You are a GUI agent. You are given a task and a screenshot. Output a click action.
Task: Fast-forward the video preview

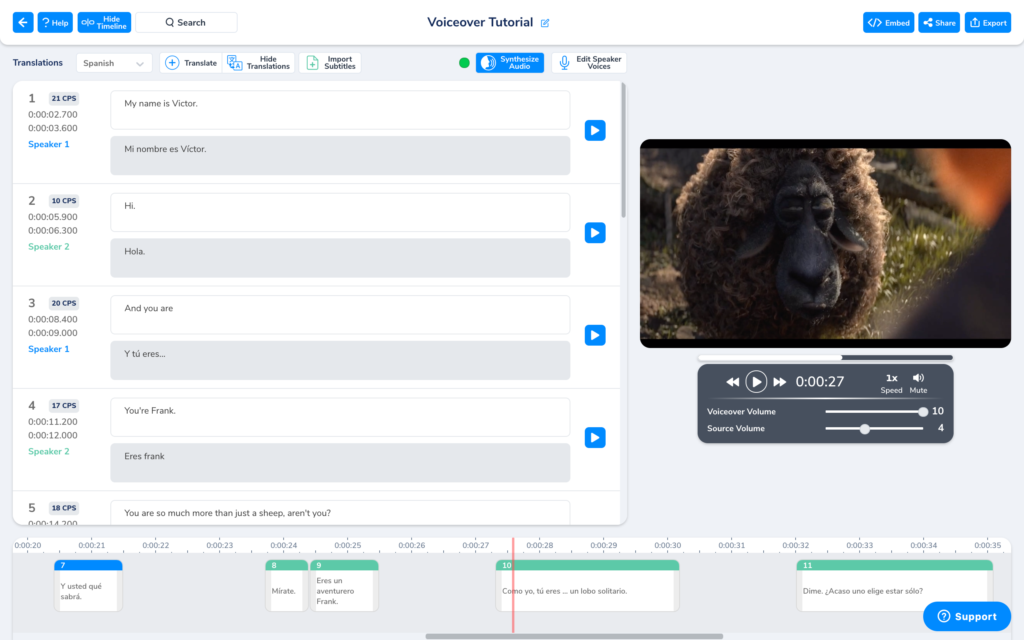[780, 380]
